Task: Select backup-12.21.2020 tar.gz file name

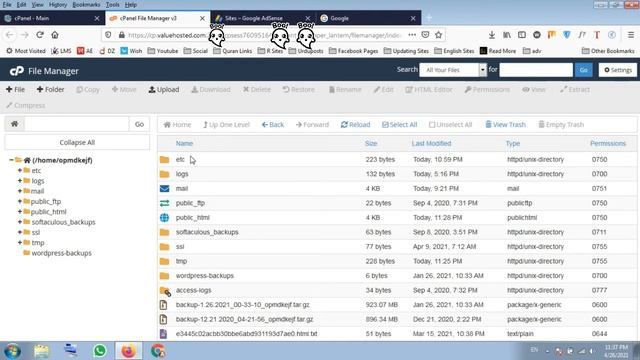Action: (244, 319)
